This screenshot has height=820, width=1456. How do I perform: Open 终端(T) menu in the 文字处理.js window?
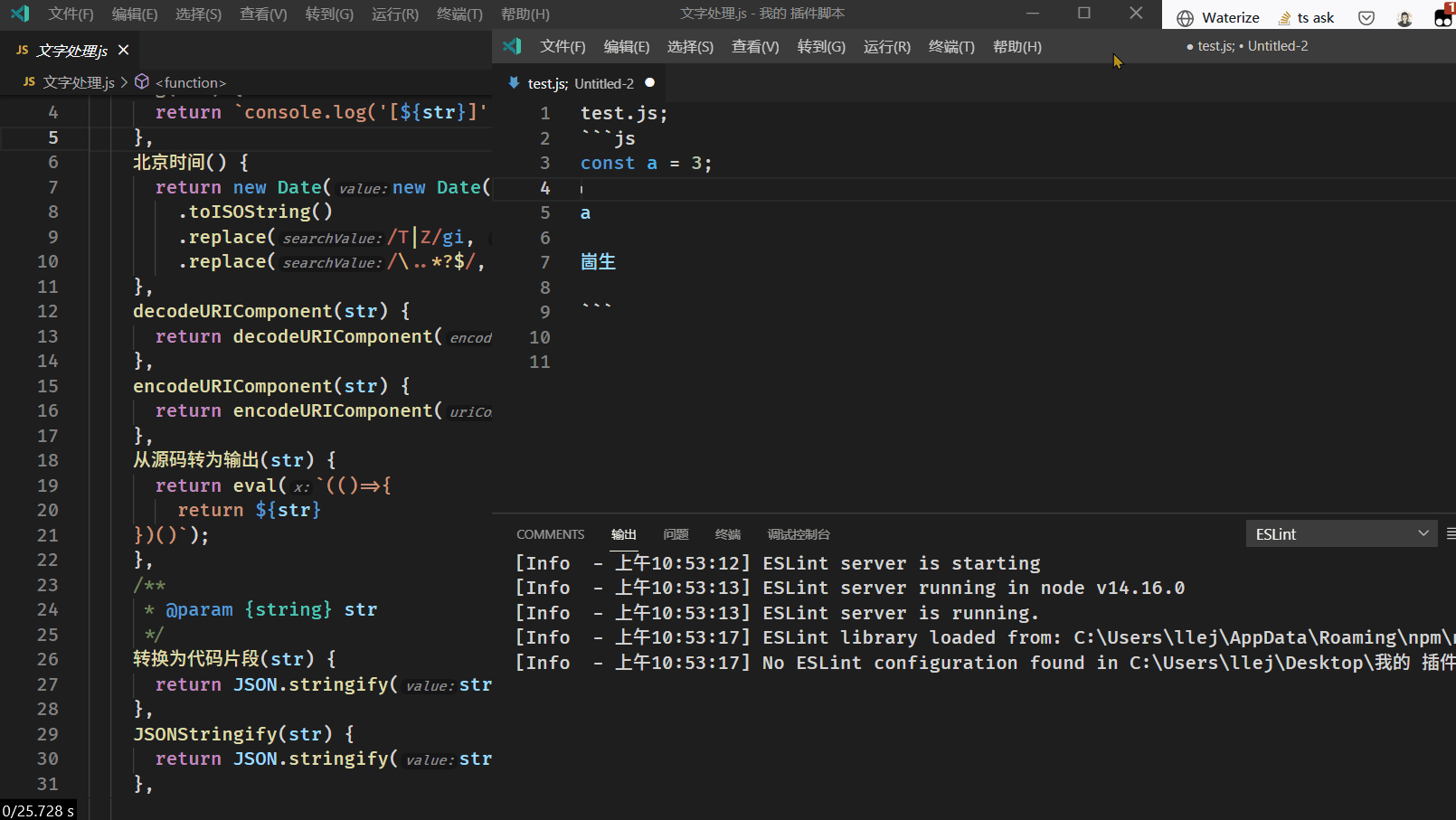(459, 14)
